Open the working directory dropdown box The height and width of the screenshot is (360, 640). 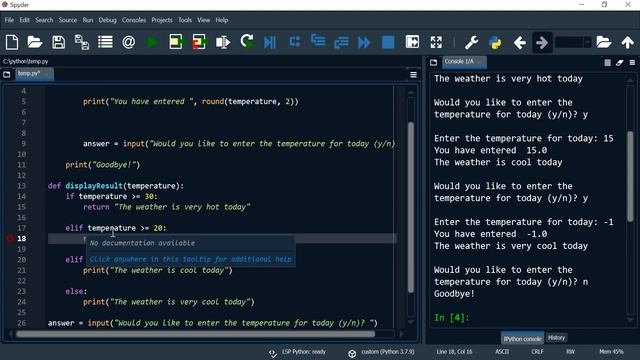(x=573, y=42)
